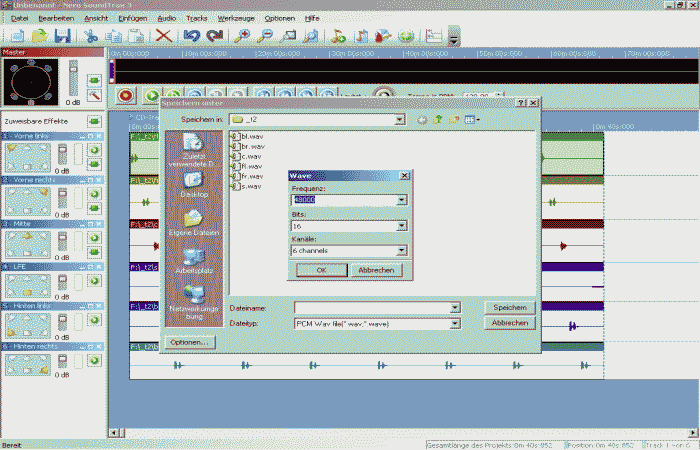The image size is (700, 450).
Task: Open the Werkzeuge menu
Action: [235, 18]
